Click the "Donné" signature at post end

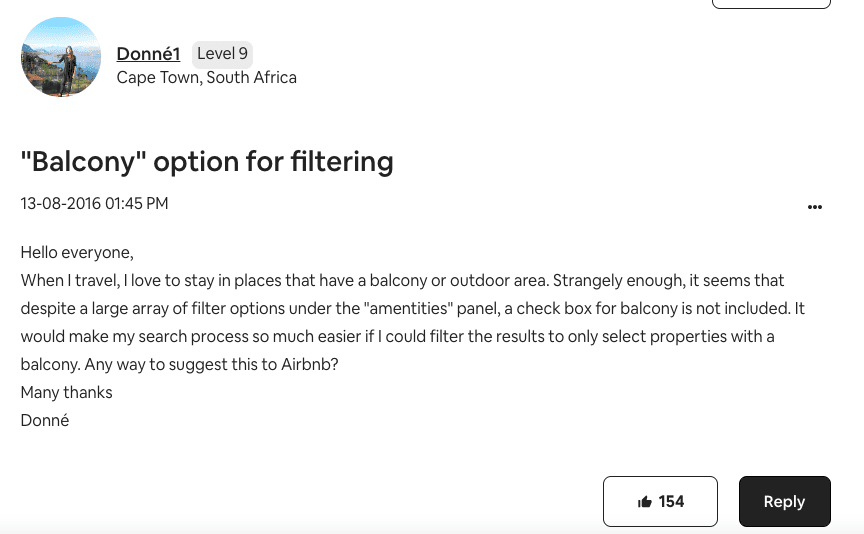(45, 420)
